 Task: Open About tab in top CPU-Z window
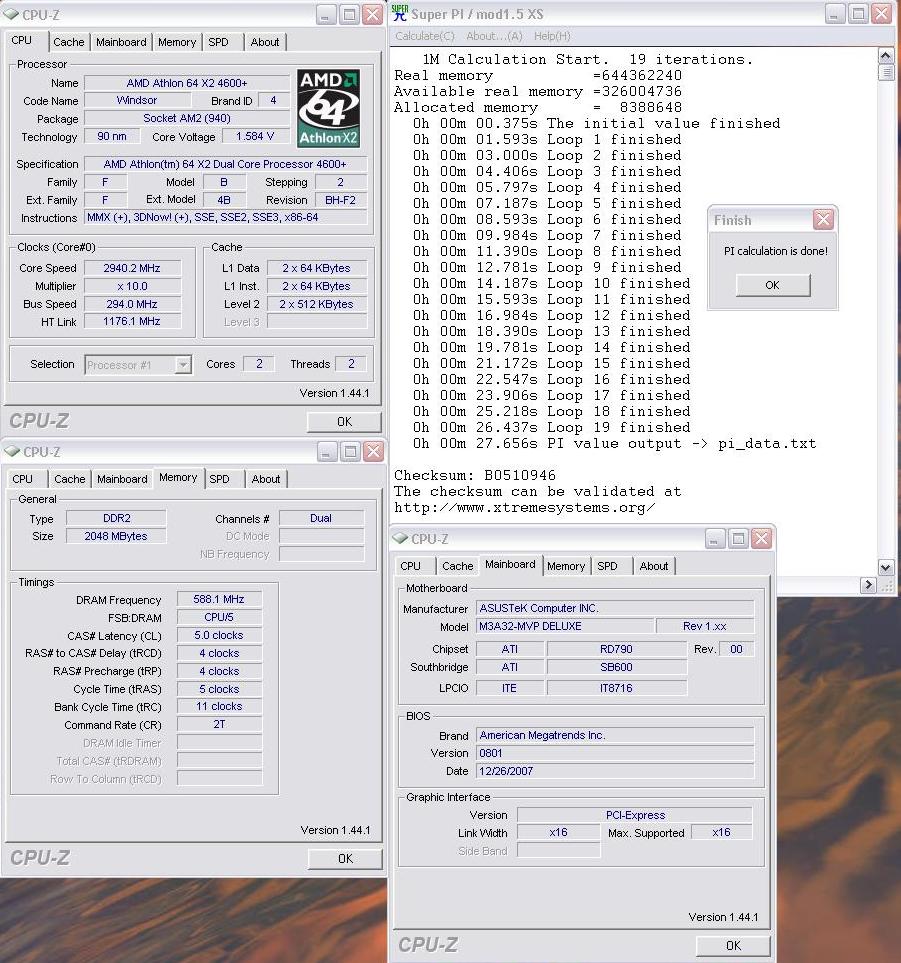[265, 42]
